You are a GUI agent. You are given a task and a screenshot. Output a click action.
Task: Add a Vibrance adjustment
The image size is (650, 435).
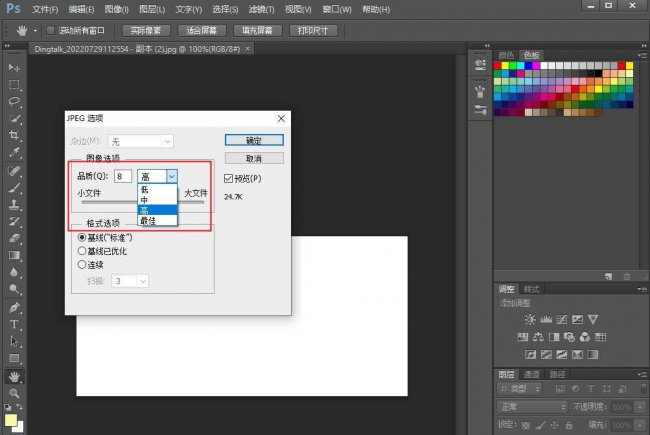coord(593,319)
